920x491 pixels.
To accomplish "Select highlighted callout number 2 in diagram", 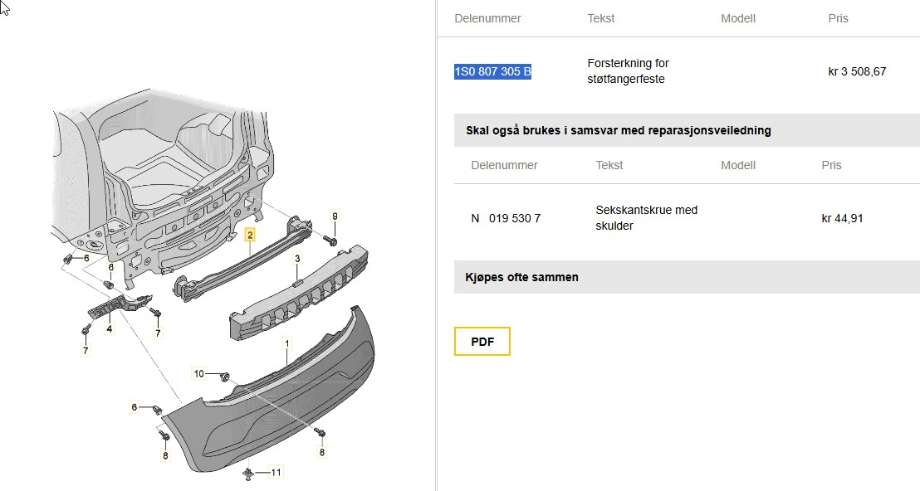I will (250, 235).
